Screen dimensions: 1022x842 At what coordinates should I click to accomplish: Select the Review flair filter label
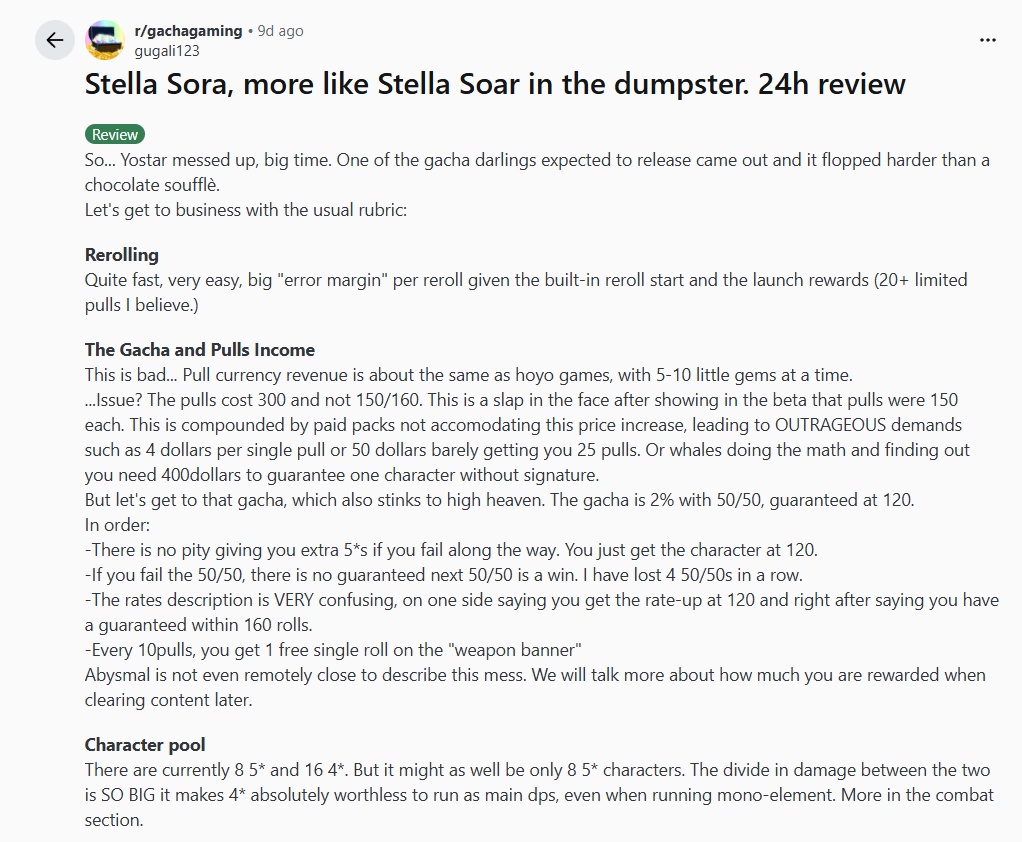coord(114,134)
